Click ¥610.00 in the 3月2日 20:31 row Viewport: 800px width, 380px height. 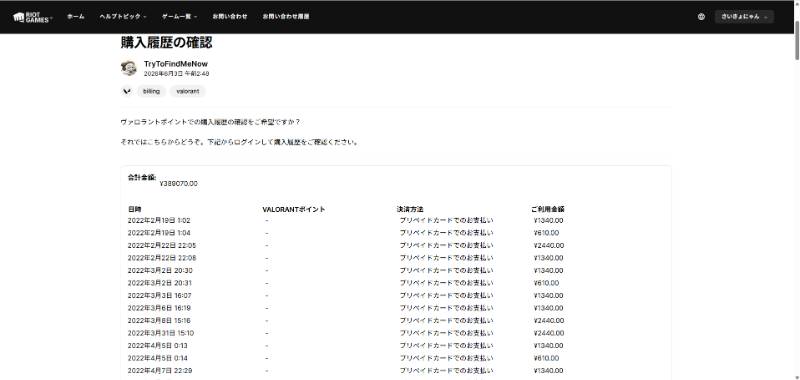[546, 283]
